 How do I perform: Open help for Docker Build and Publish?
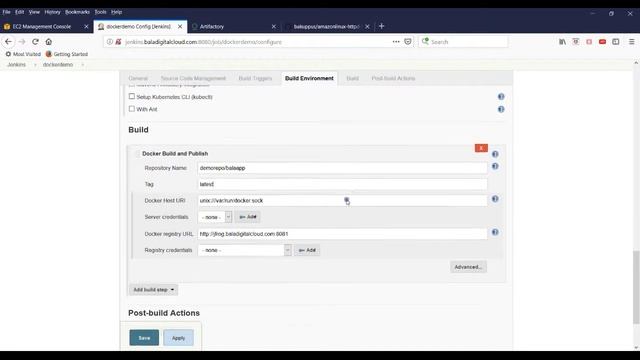click(495, 154)
